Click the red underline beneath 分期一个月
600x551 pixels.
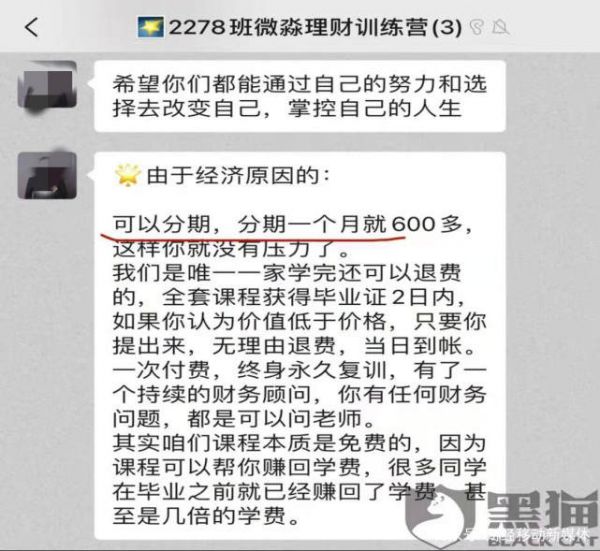coord(253,237)
